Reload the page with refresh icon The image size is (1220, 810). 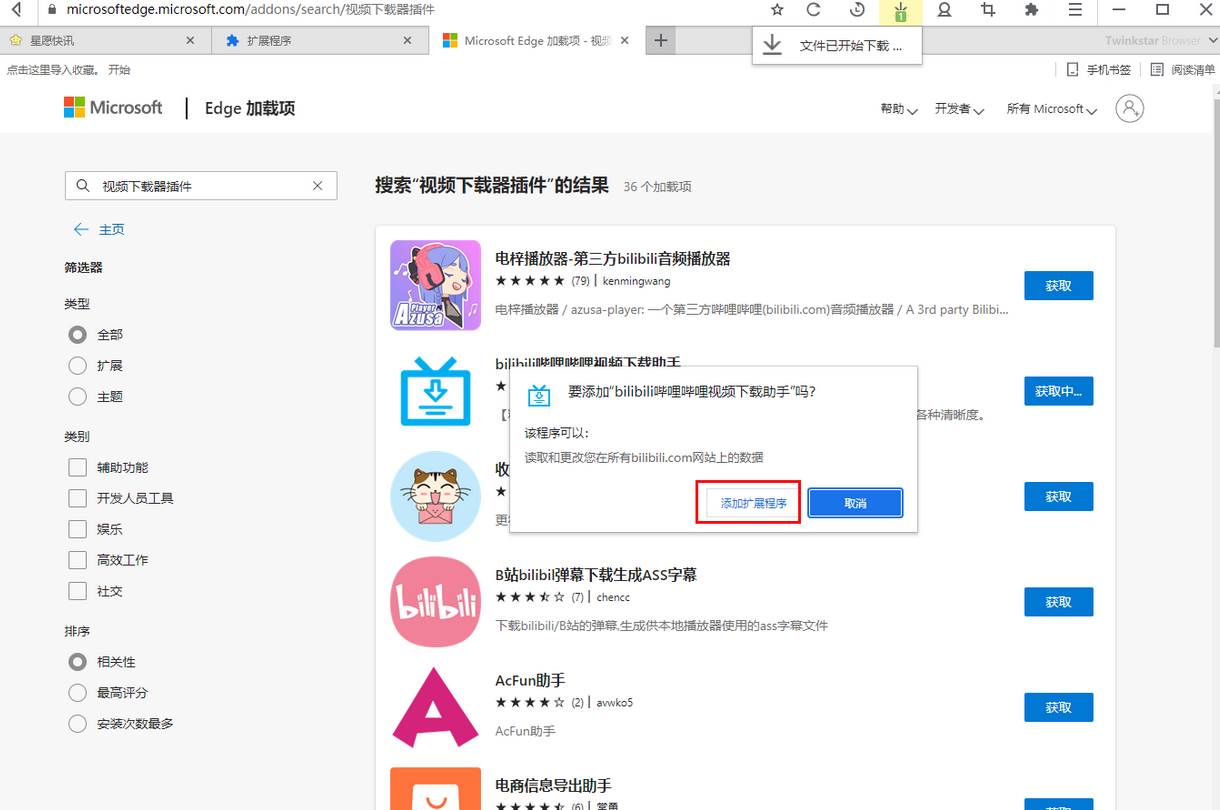pos(814,9)
